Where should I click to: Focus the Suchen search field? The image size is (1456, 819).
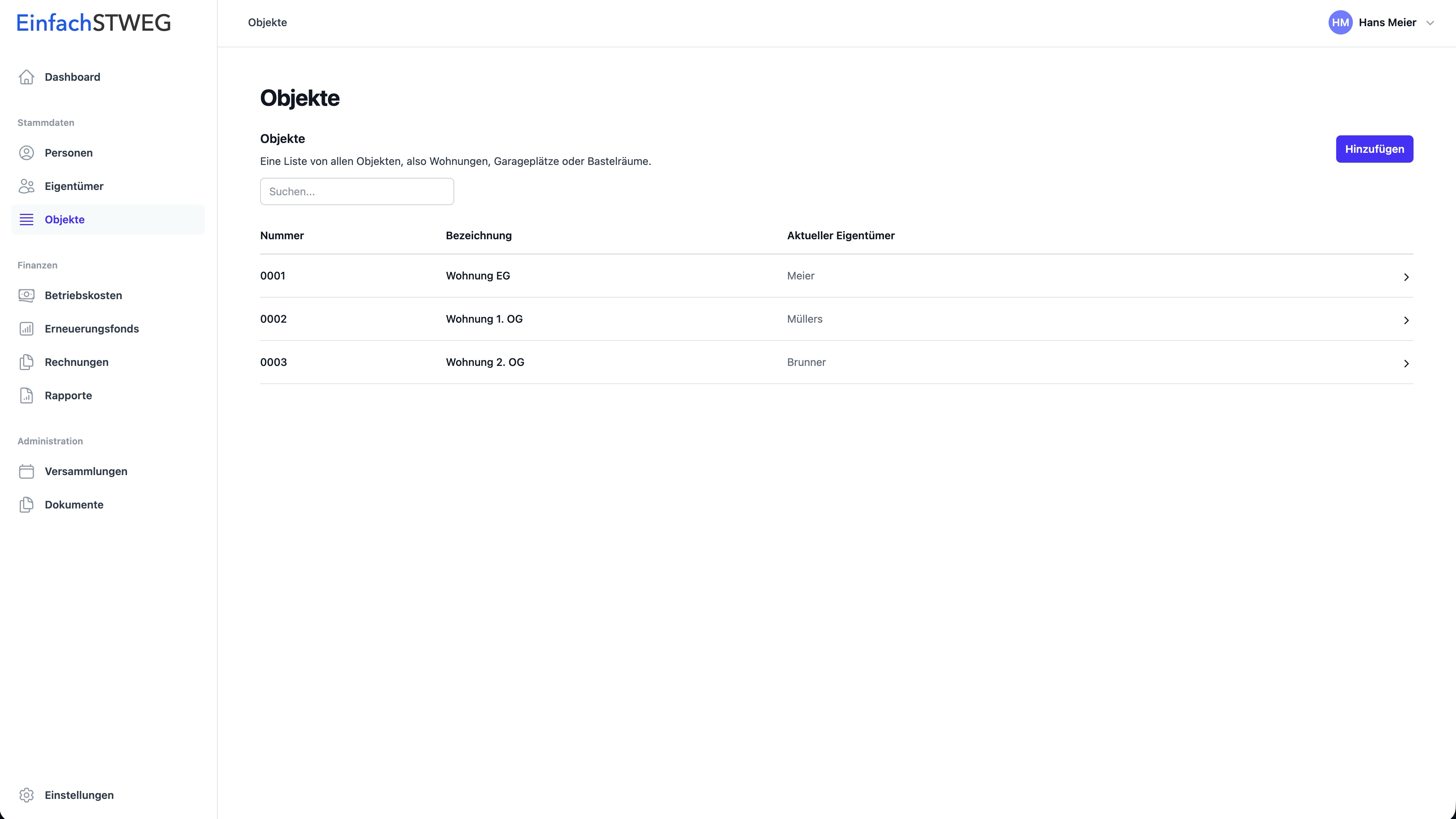pyautogui.click(x=357, y=191)
